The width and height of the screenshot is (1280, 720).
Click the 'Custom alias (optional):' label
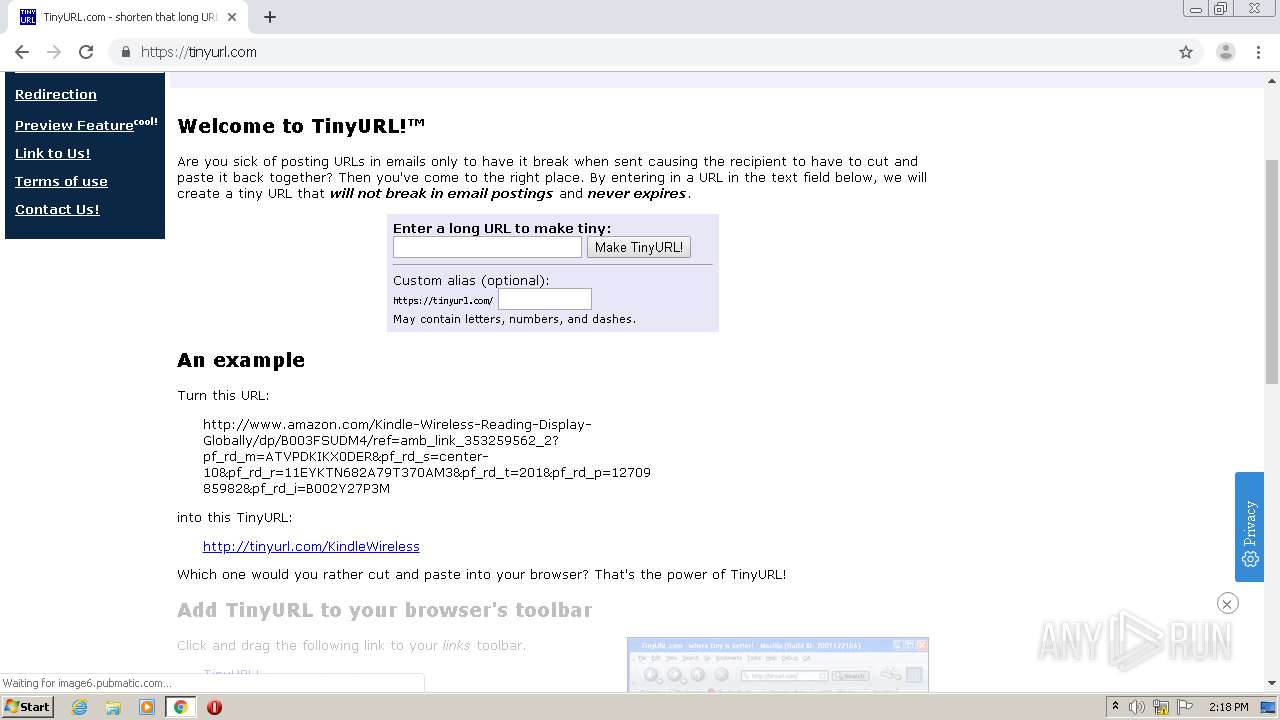tap(471, 280)
